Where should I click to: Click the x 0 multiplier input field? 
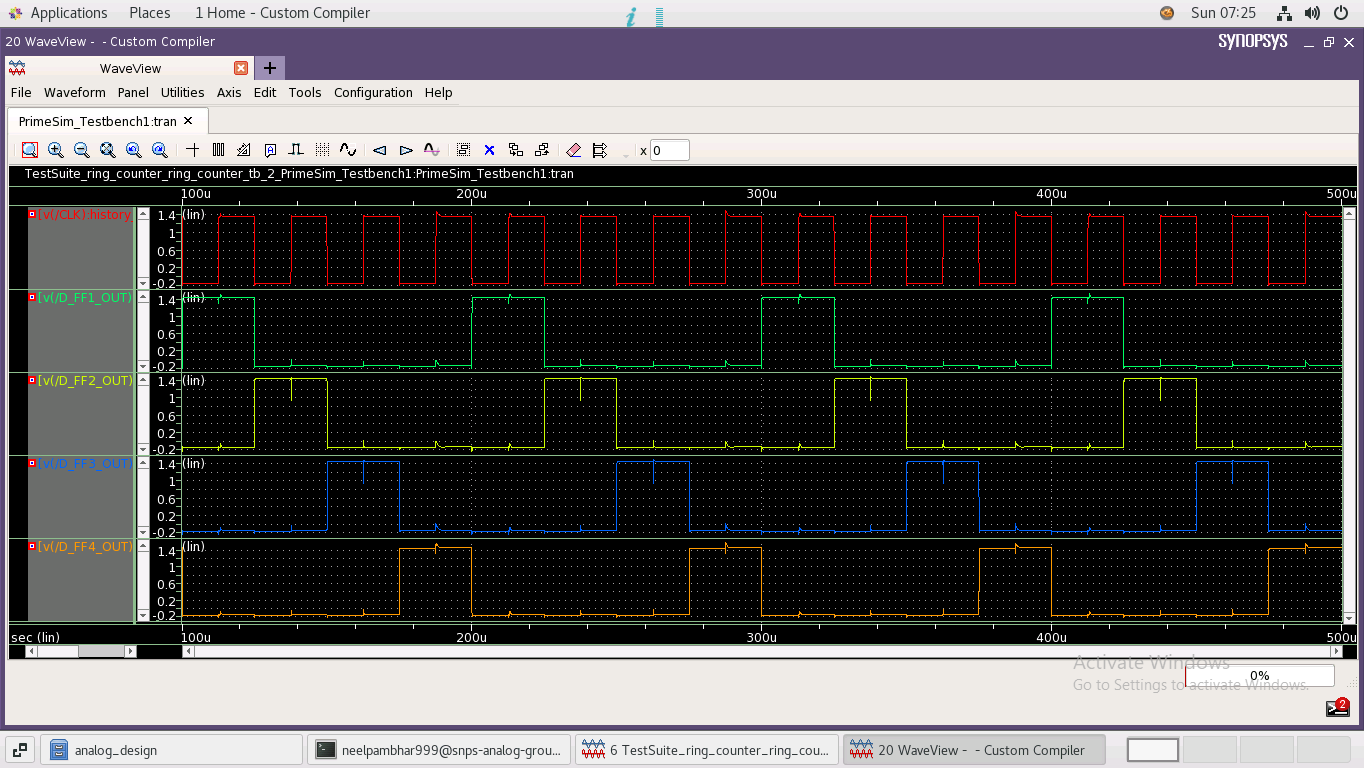click(668, 150)
